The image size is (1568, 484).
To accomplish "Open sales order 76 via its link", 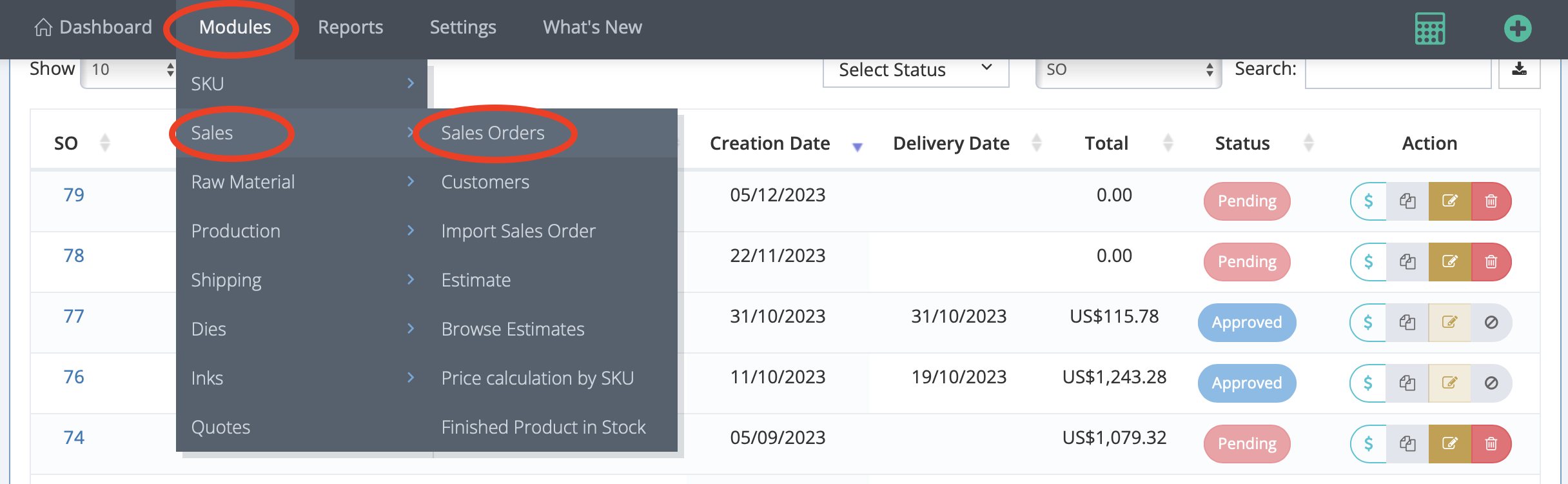I will pos(73,376).
